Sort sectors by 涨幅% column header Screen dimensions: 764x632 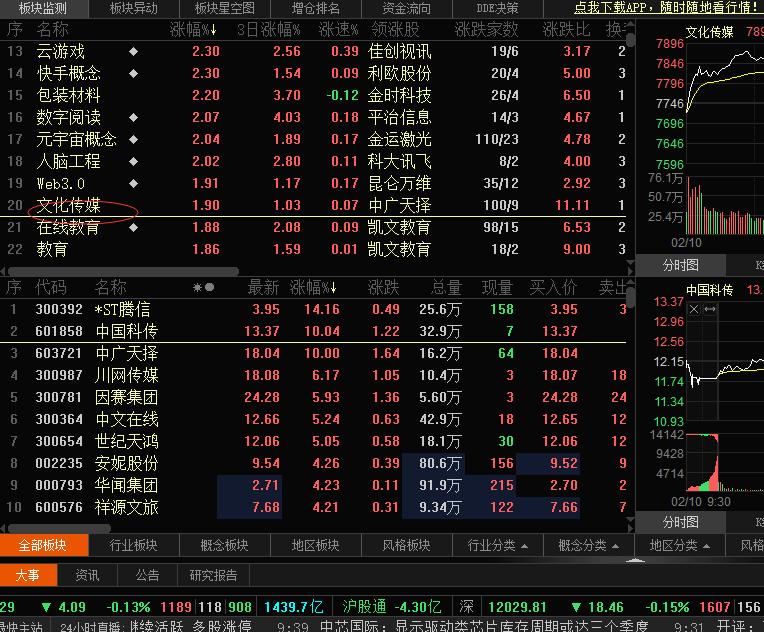(193, 30)
